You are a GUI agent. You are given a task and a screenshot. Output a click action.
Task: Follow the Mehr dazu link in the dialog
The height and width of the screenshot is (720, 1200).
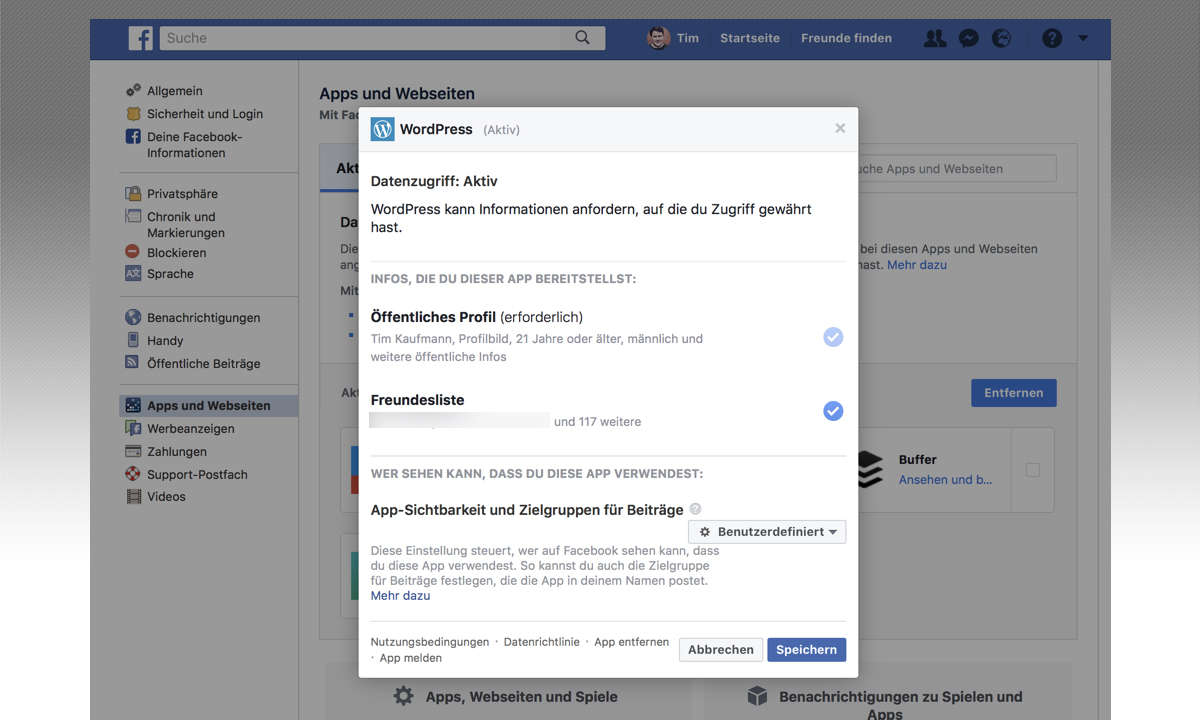[x=400, y=595]
